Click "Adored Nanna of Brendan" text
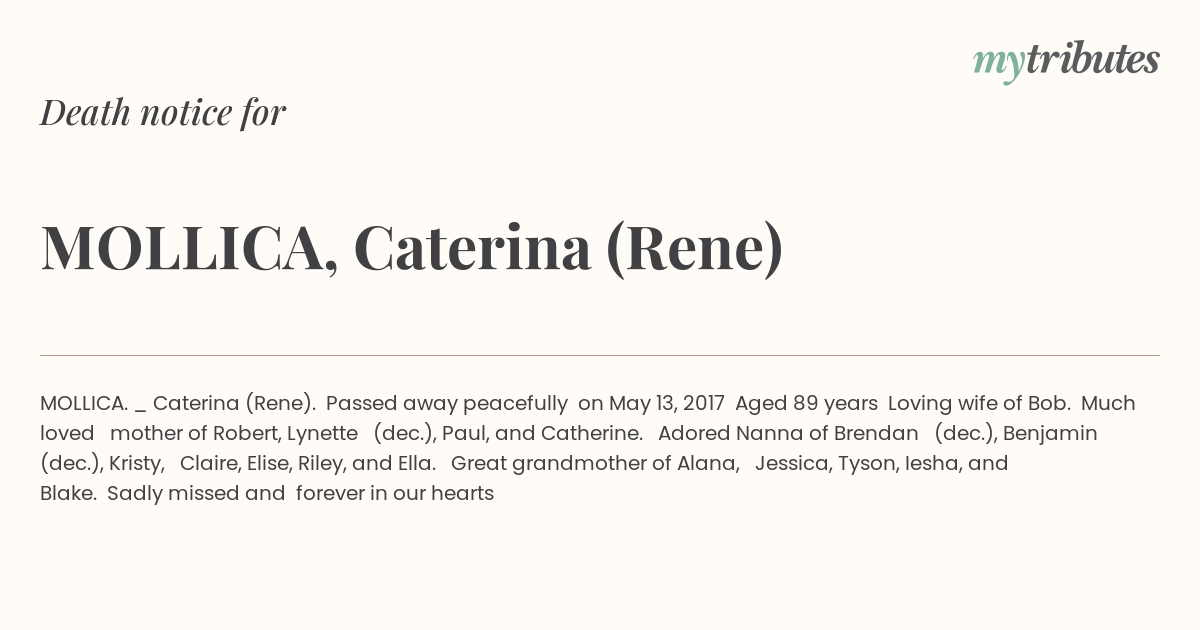Viewport: 1200px width, 630px height. click(788, 433)
